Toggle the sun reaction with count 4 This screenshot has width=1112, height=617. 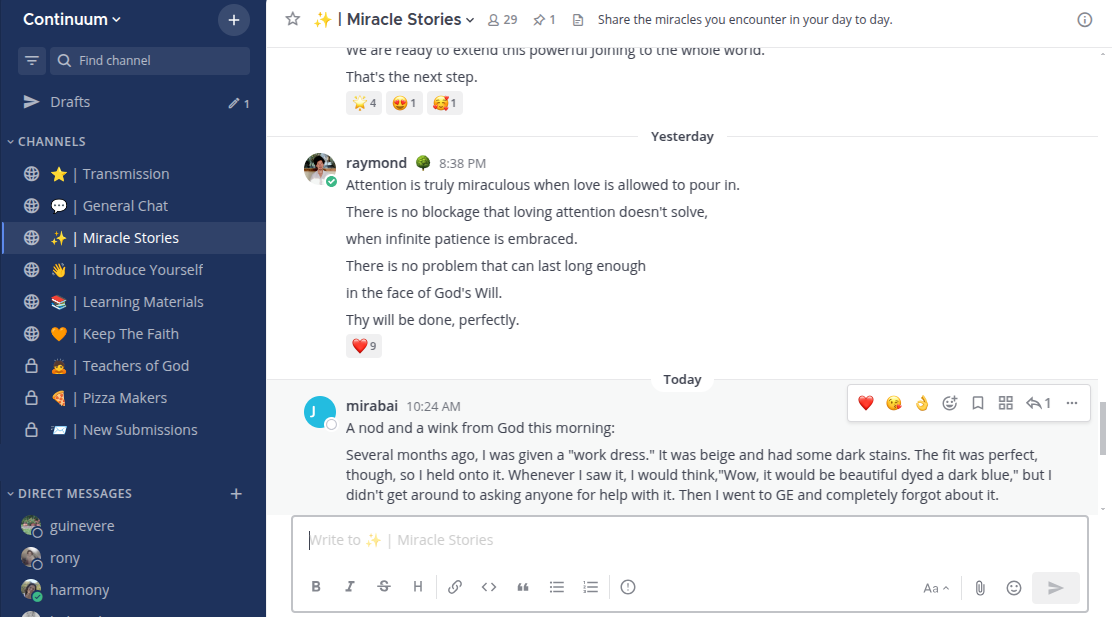click(364, 102)
